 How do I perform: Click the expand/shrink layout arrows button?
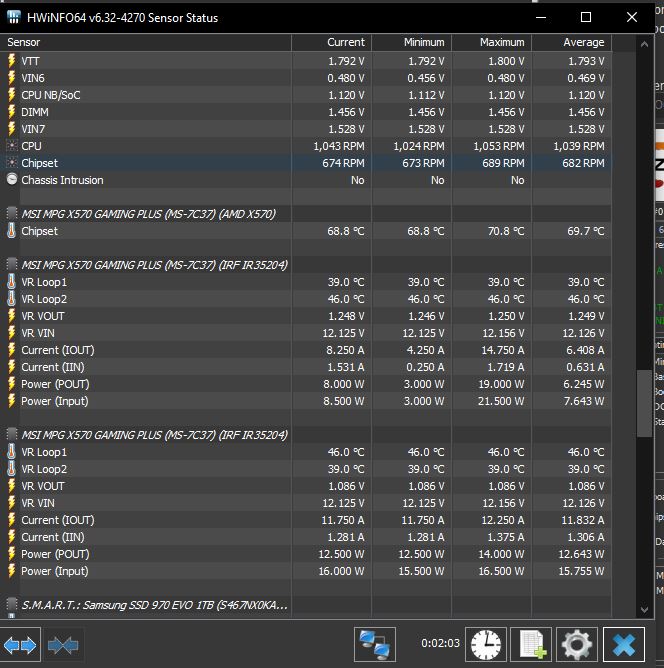20,645
